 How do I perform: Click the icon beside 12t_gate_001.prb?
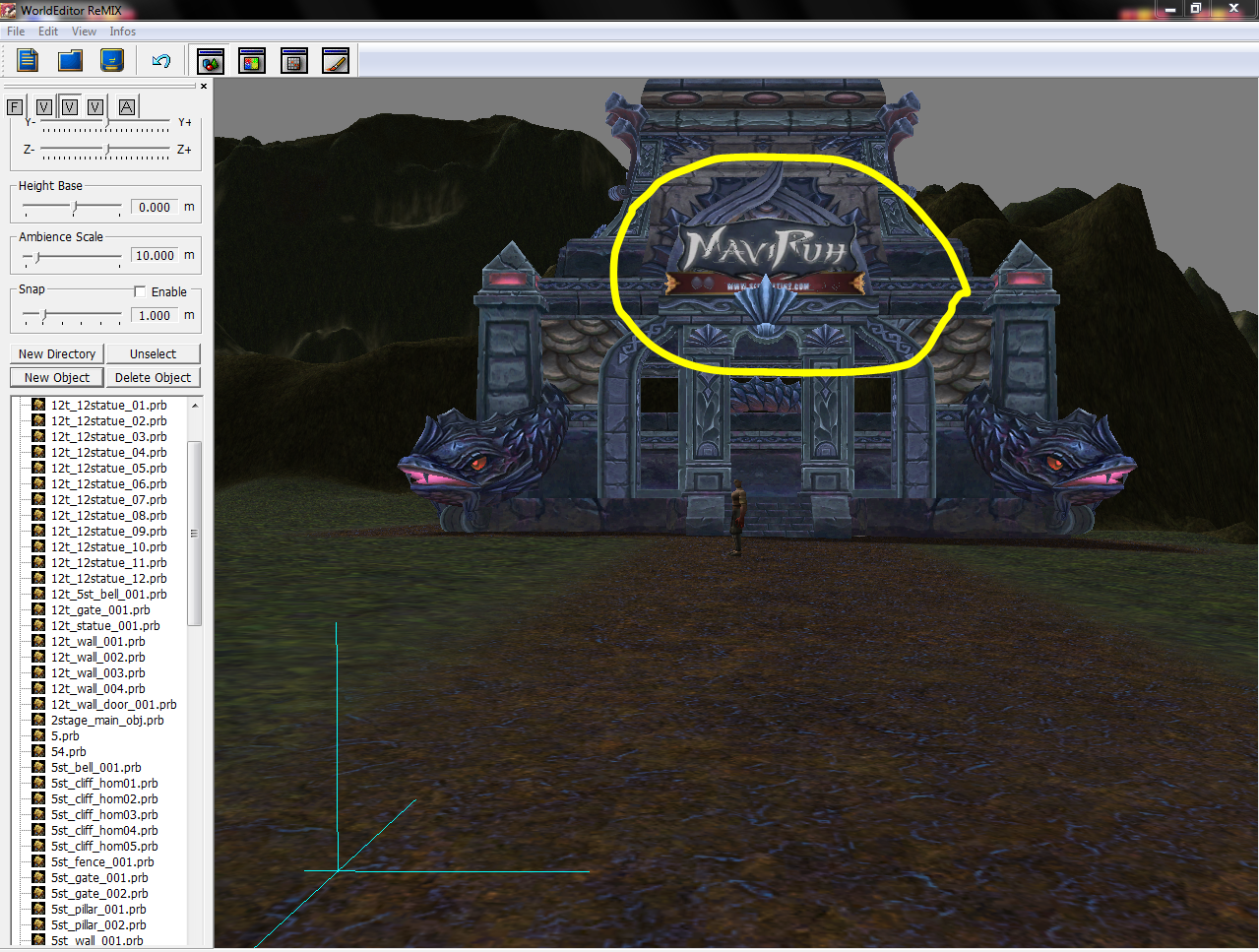(x=38, y=609)
